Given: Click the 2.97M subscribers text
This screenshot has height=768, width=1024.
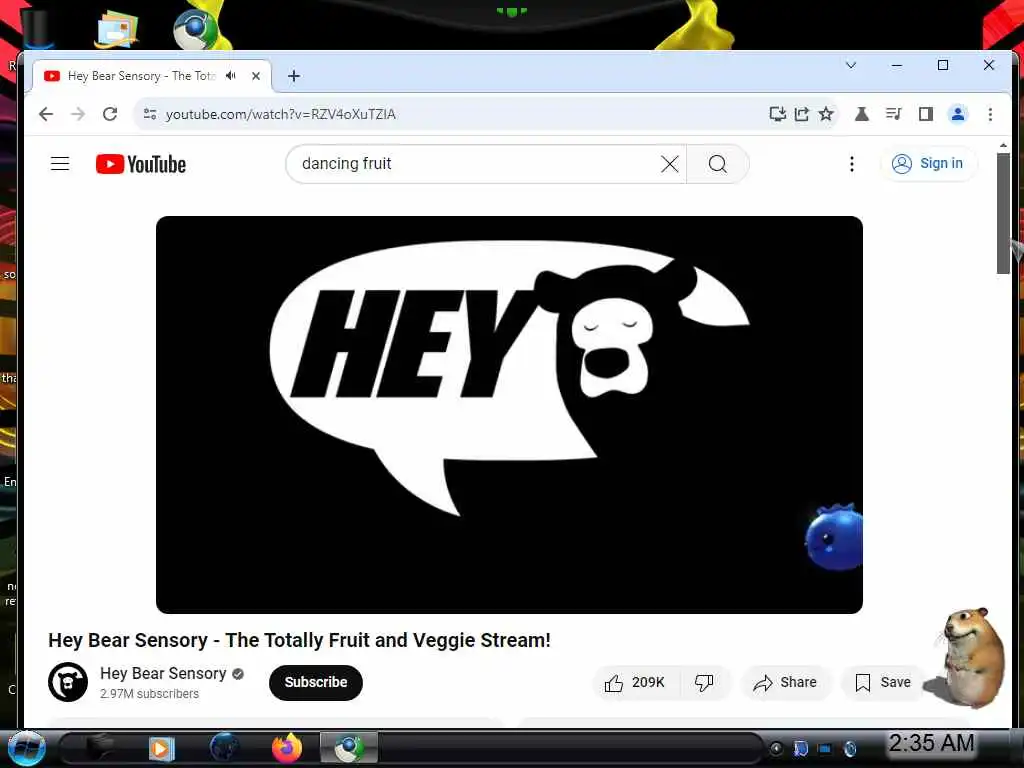Looking at the screenshot, I should (149, 694).
